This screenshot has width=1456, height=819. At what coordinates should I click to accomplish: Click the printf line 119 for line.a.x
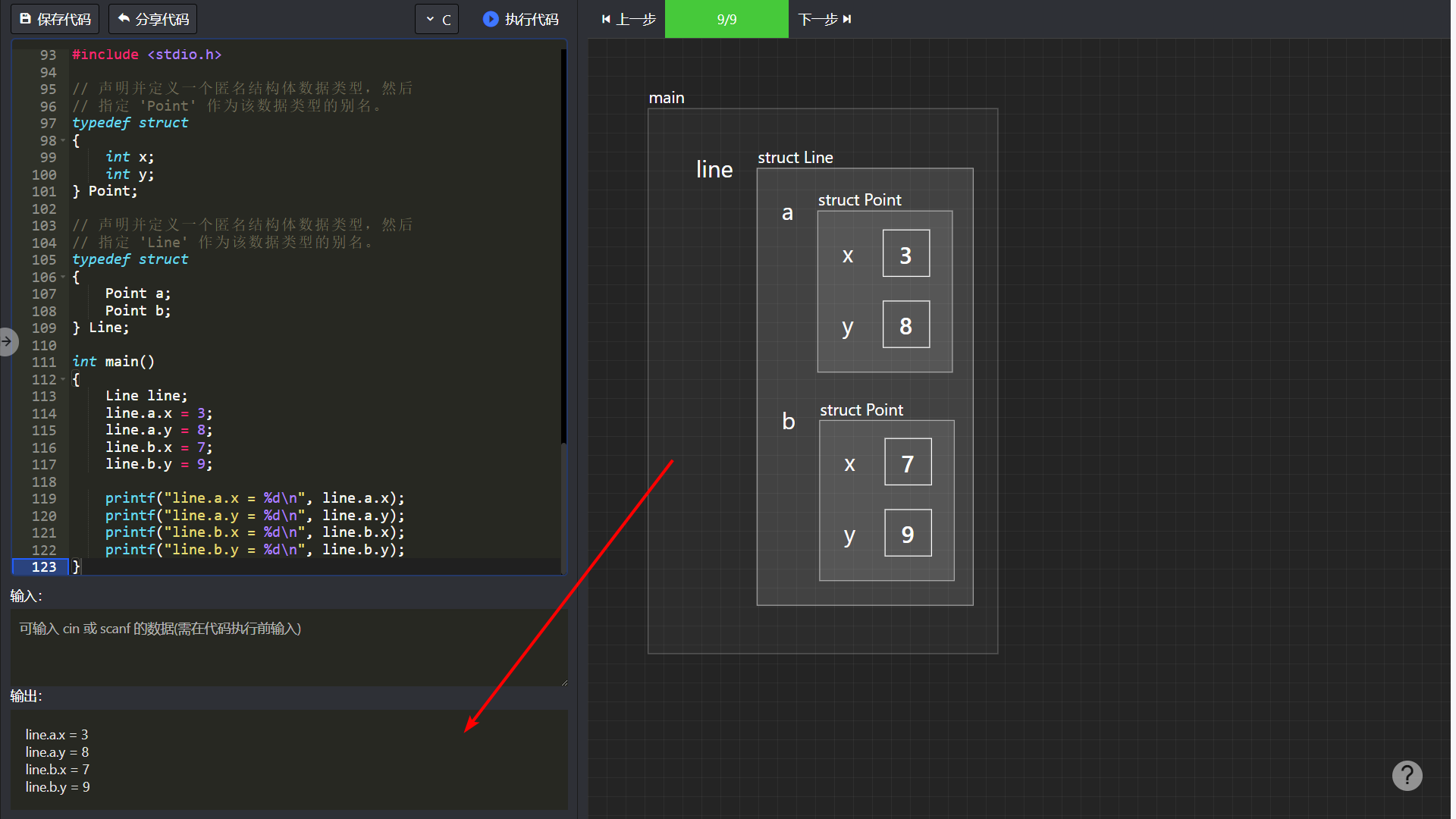pos(255,498)
